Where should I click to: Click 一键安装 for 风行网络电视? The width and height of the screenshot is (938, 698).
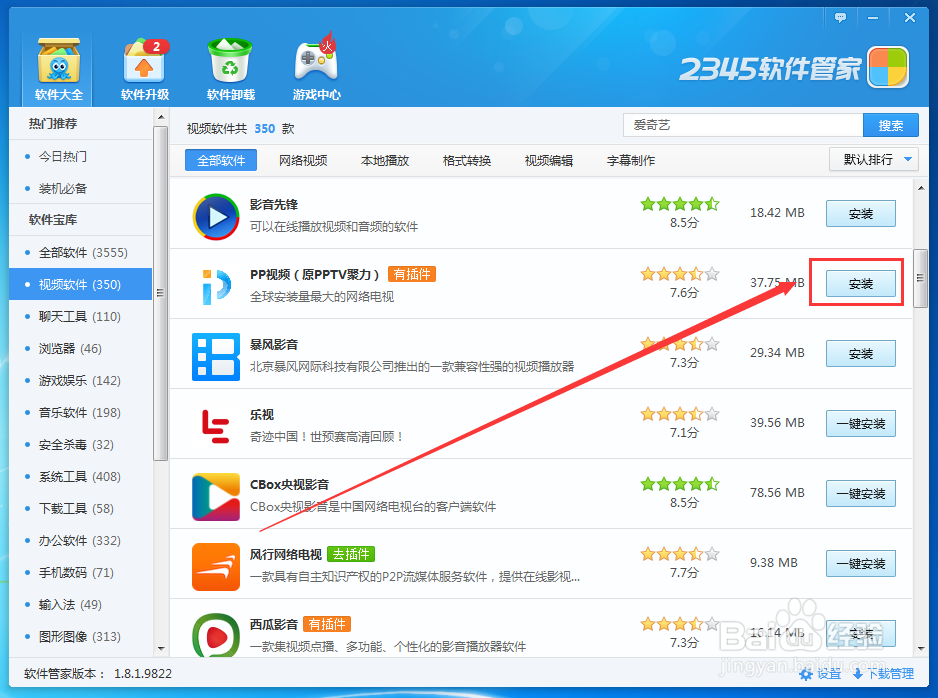(x=861, y=563)
